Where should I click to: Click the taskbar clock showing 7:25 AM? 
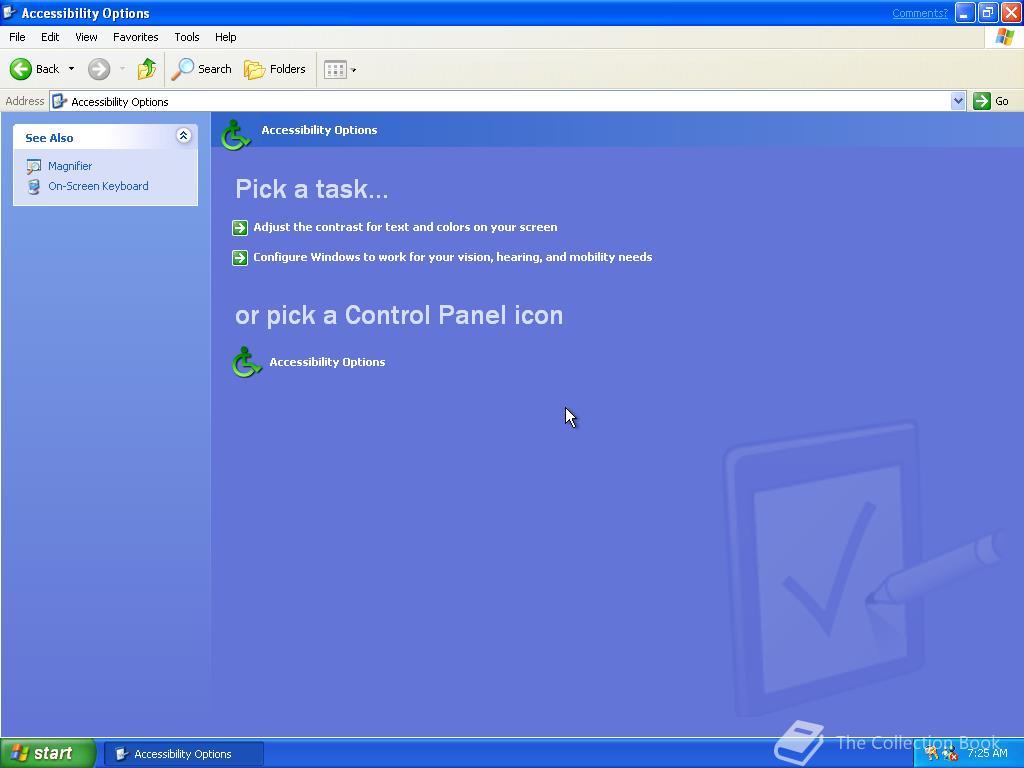point(987,753)
